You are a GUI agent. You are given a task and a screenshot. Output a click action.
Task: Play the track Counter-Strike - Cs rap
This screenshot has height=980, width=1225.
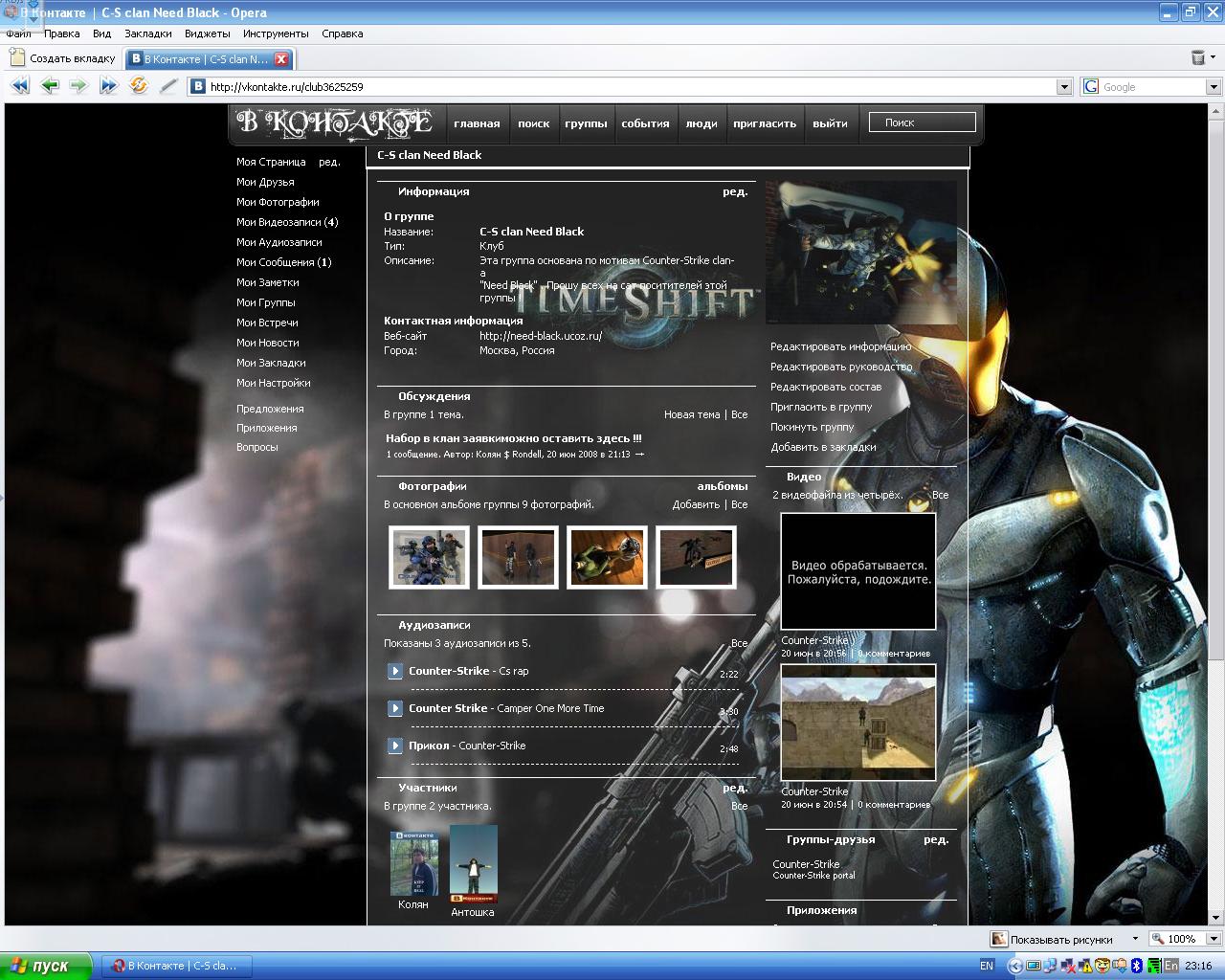(x=394, y=671)
